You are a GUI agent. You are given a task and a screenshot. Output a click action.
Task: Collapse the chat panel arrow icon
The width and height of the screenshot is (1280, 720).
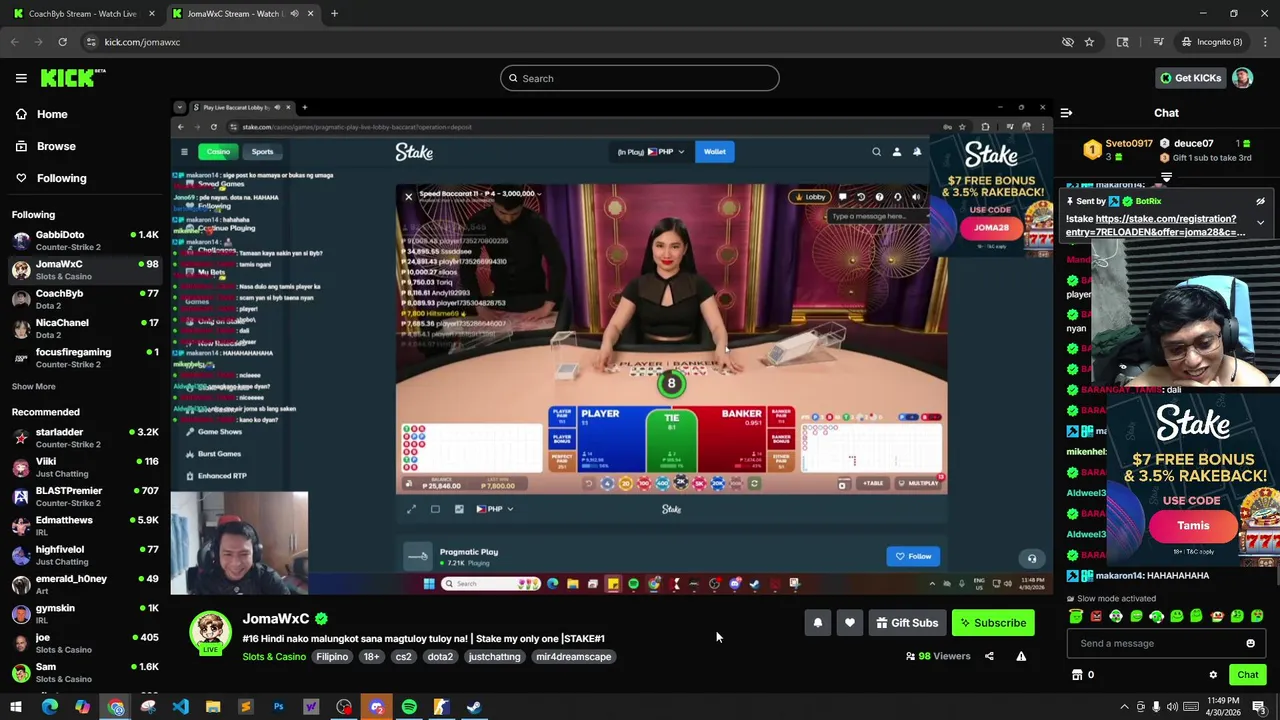click(1066, 114)
